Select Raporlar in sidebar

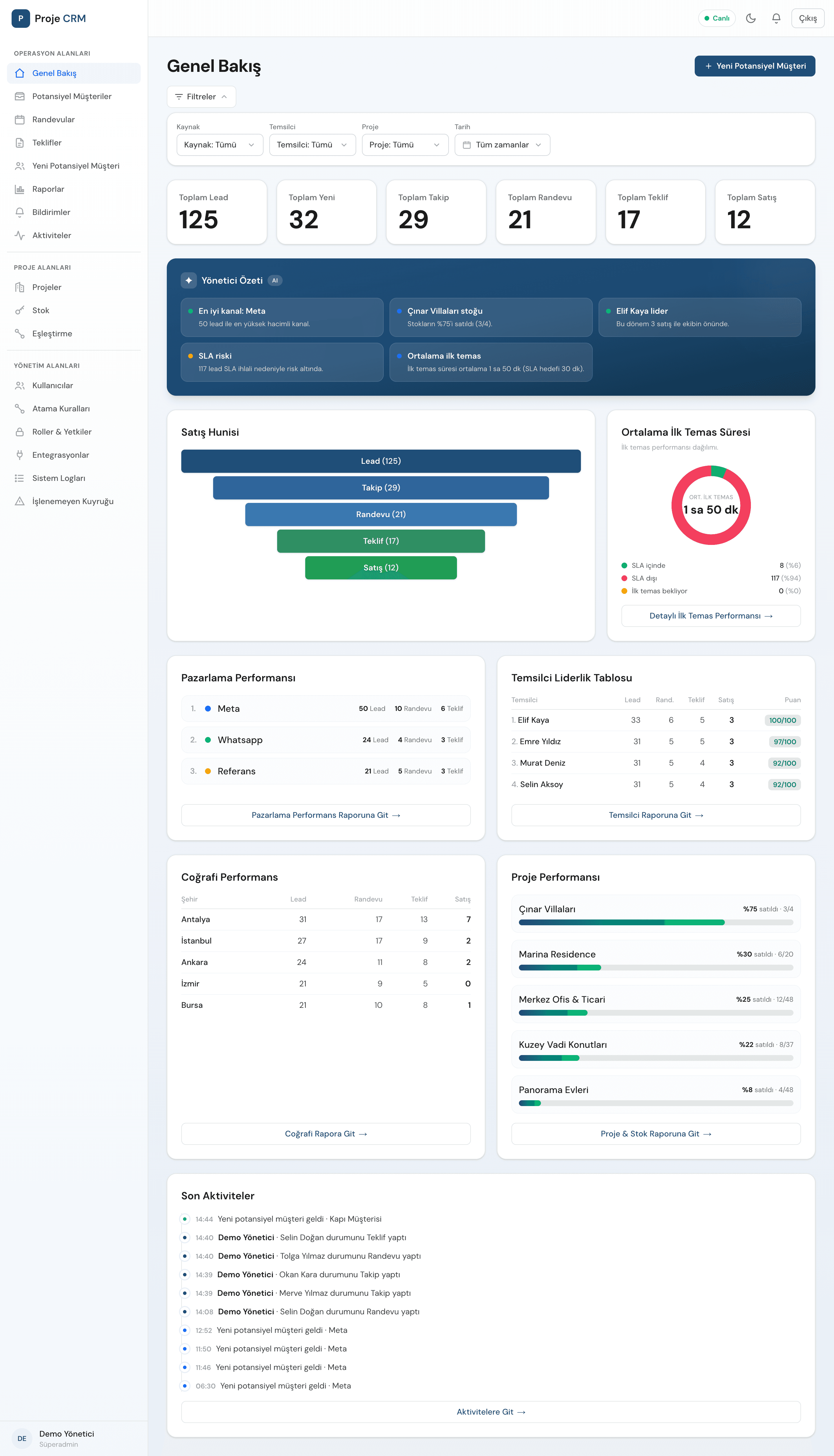pos(74,189)
